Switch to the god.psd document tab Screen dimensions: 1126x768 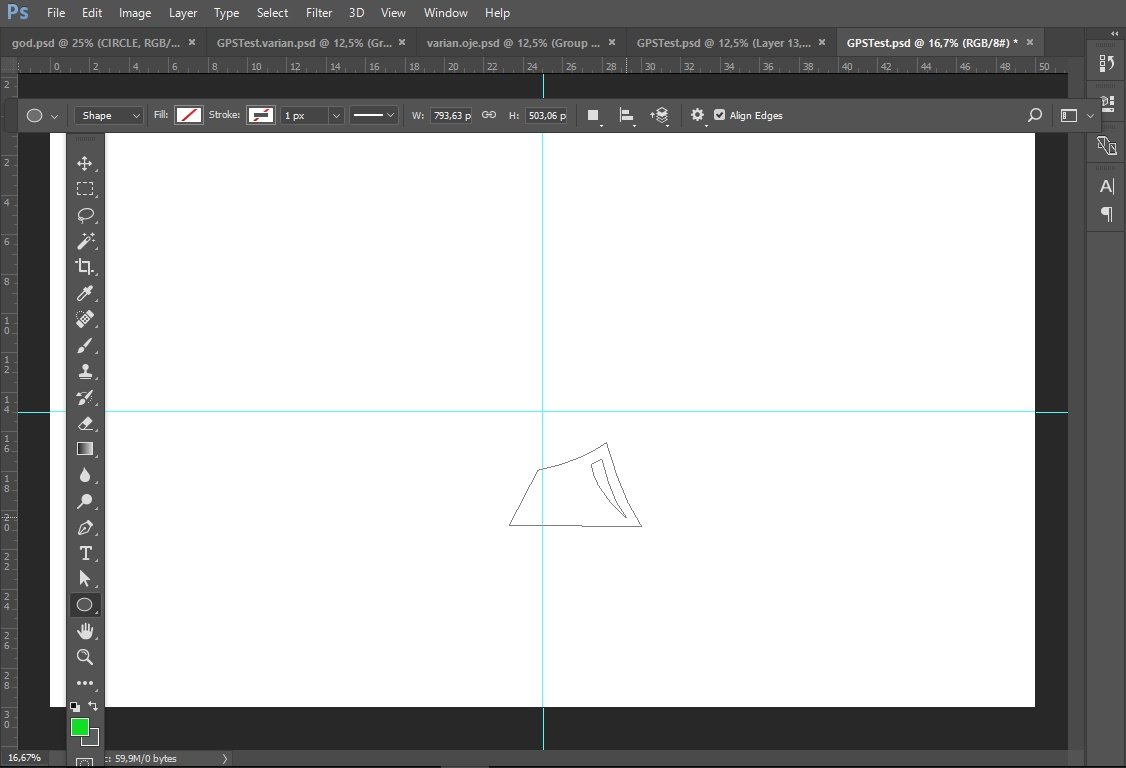pyautogui.click(x=96, y=43)
